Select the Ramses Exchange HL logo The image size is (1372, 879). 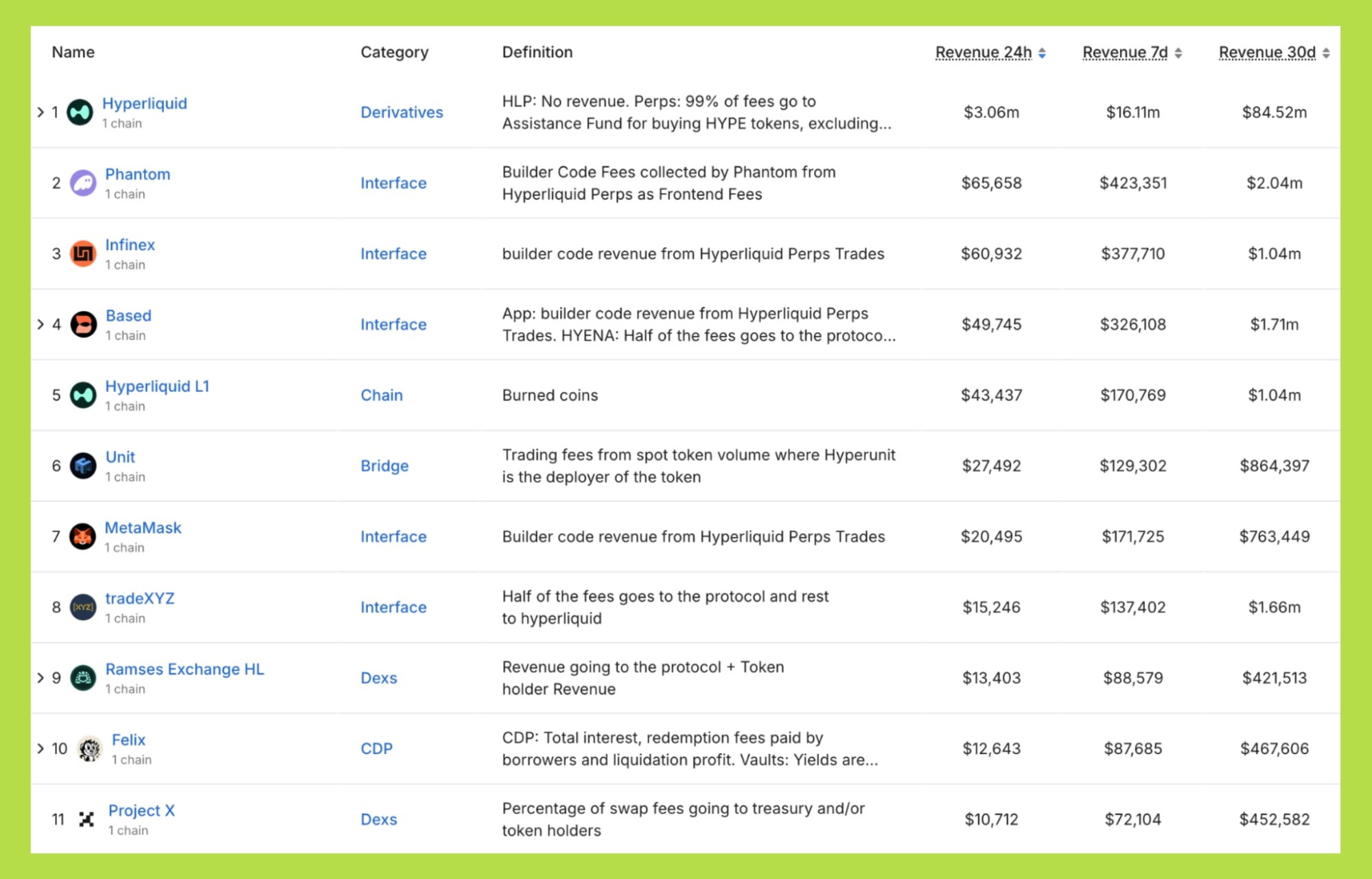tap(82, 678)
